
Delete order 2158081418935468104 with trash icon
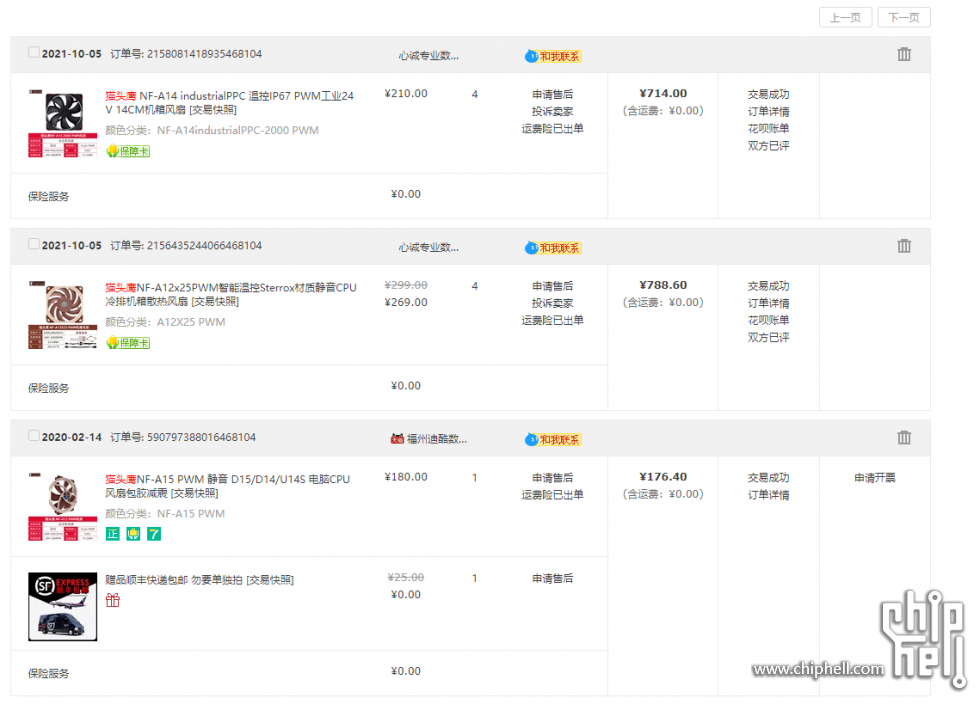(904, 54)
